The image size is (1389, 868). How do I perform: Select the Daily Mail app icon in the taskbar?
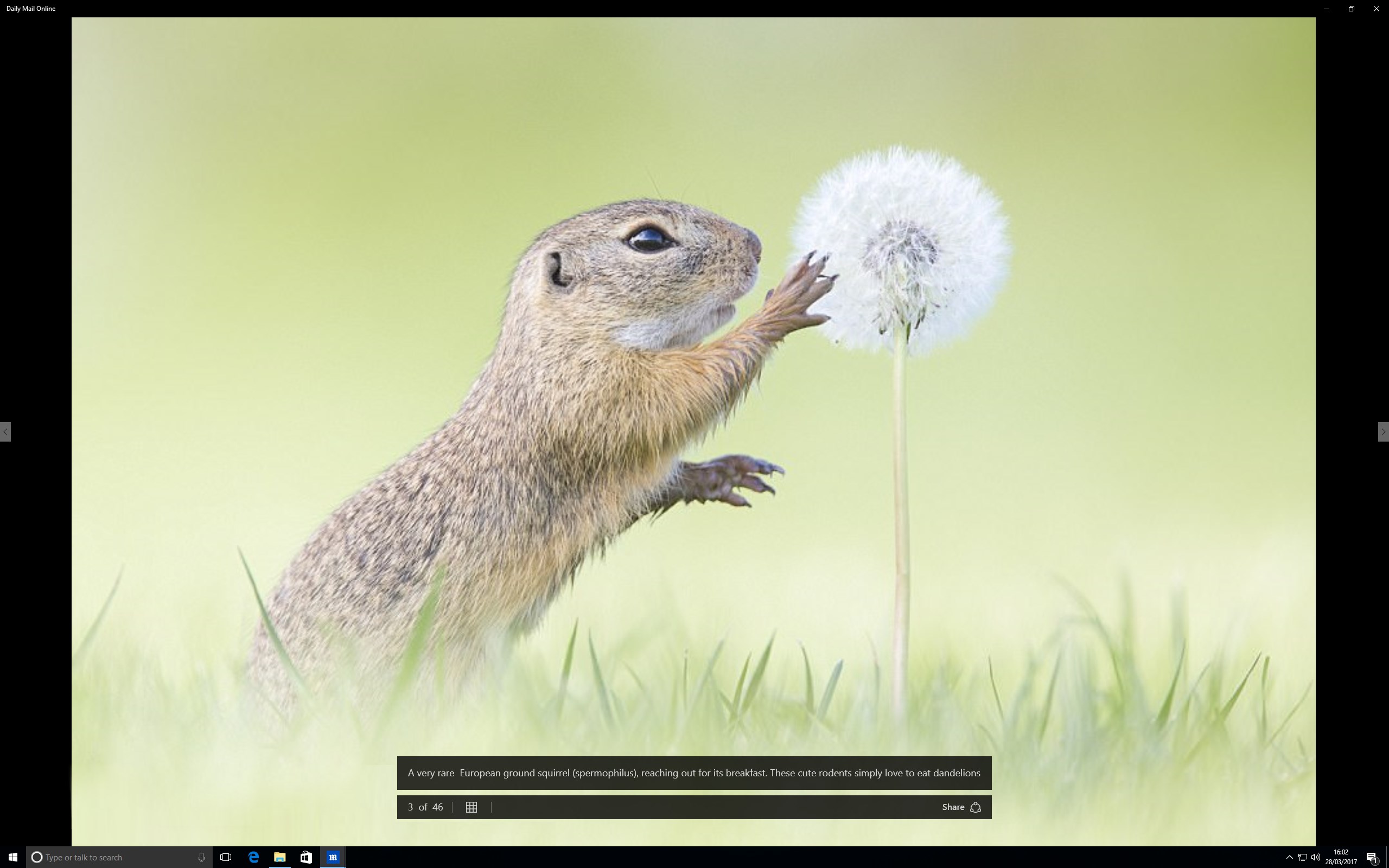[334, 857]
